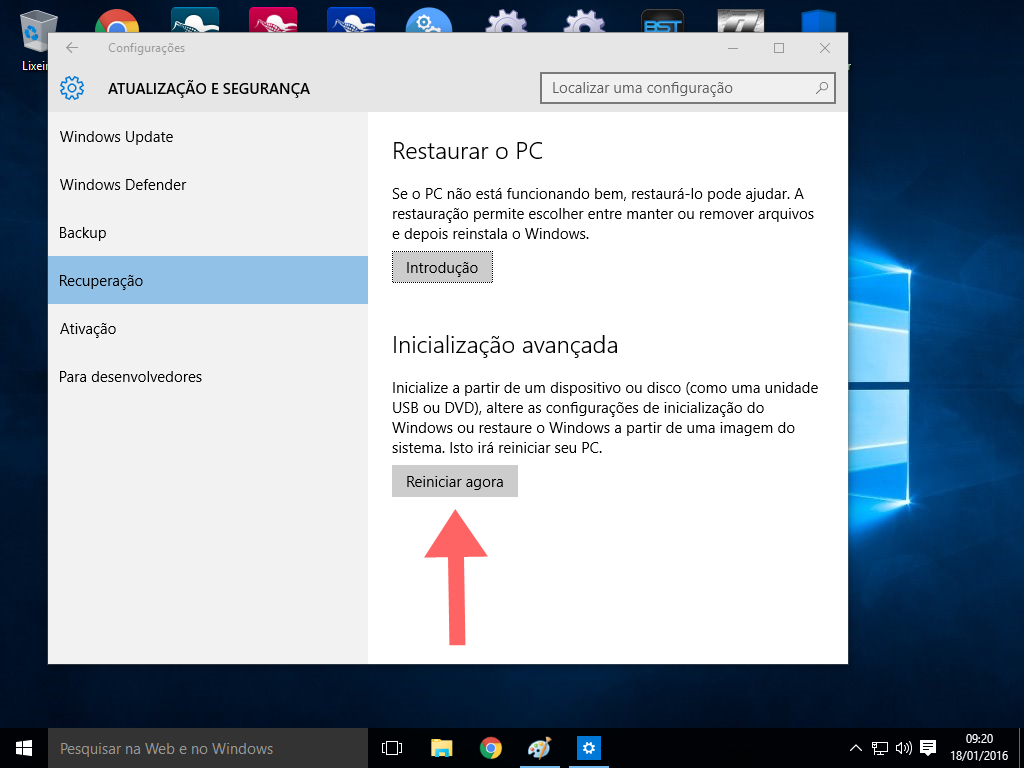
Task: Click the ATUALIZAÇÃO E SEGURANÇA title
Action: point(209,89)
